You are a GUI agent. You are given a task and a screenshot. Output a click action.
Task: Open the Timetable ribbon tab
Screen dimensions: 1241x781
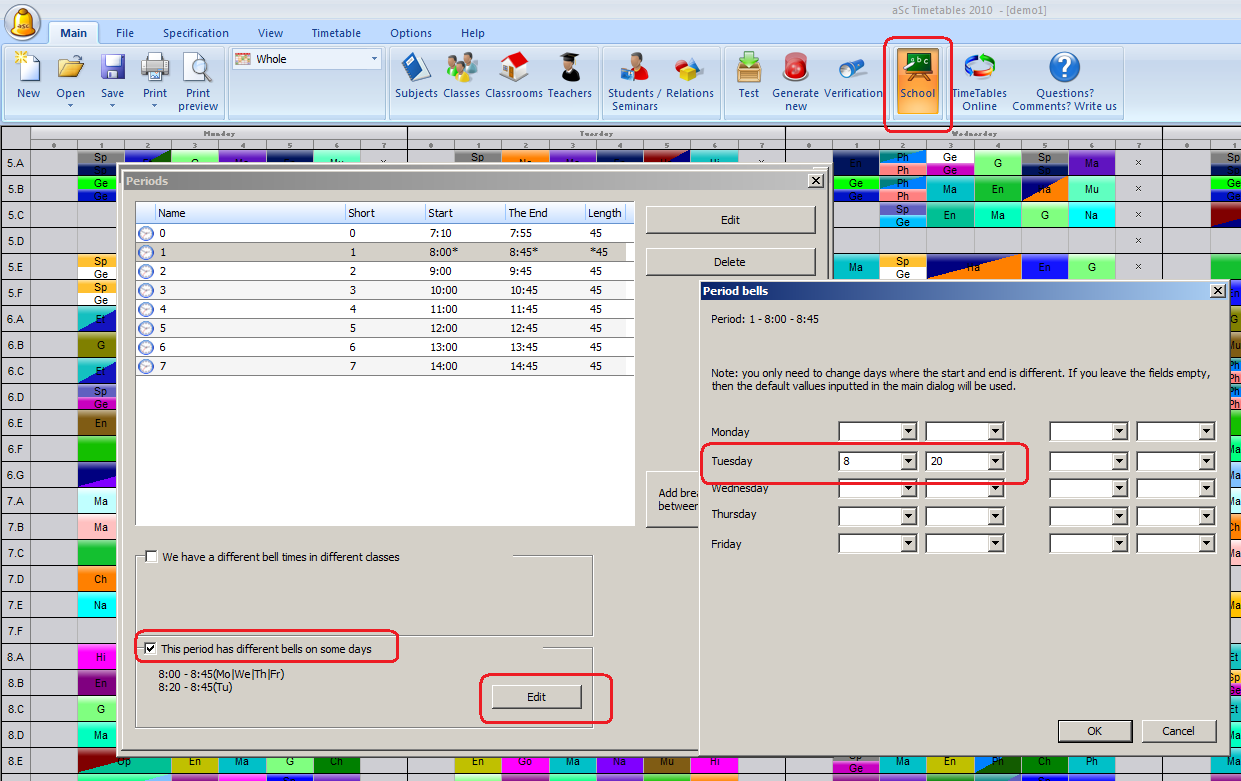[336, 33]
